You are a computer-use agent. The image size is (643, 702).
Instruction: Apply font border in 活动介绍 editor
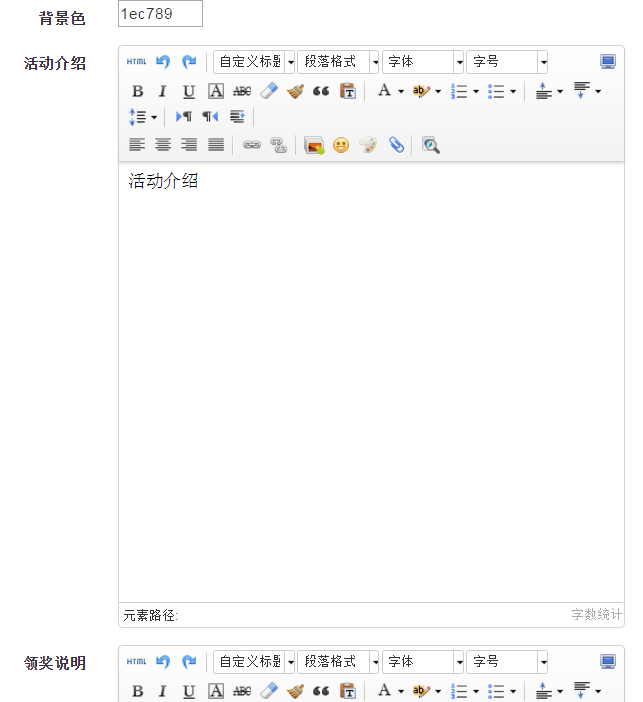pos(216,91)
